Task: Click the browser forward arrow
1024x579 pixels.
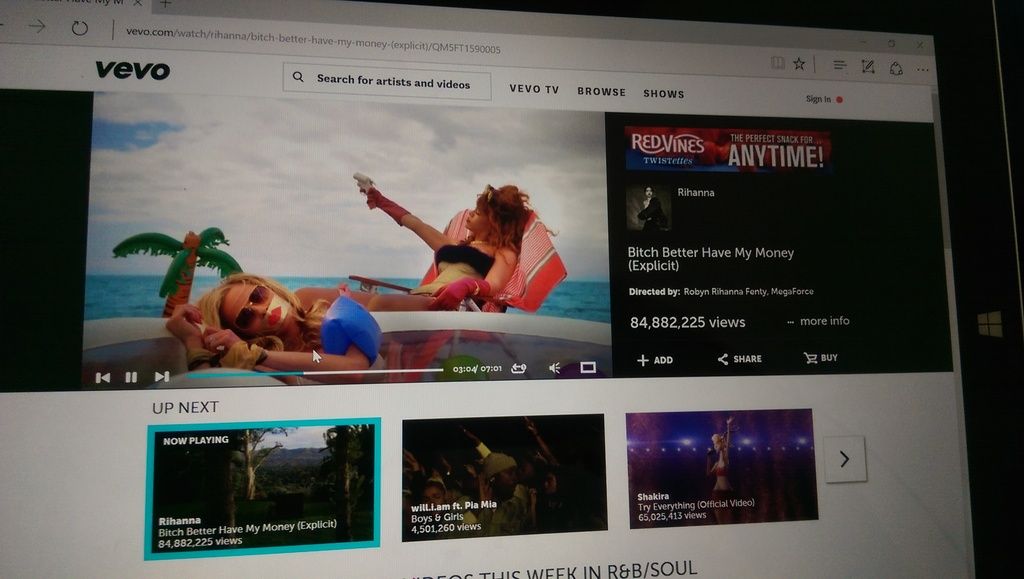Action: (37, 26)
